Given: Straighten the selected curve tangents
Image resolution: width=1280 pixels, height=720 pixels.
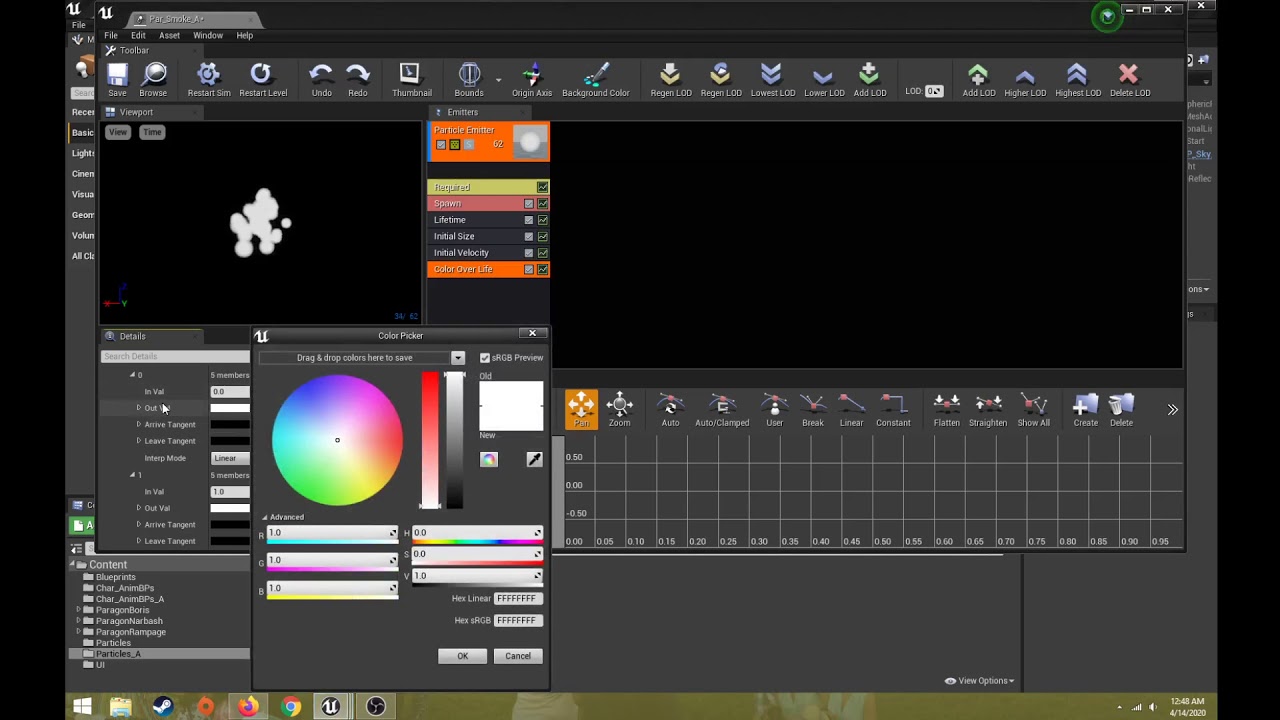Looking at the screenshot, I should [987, 409].
